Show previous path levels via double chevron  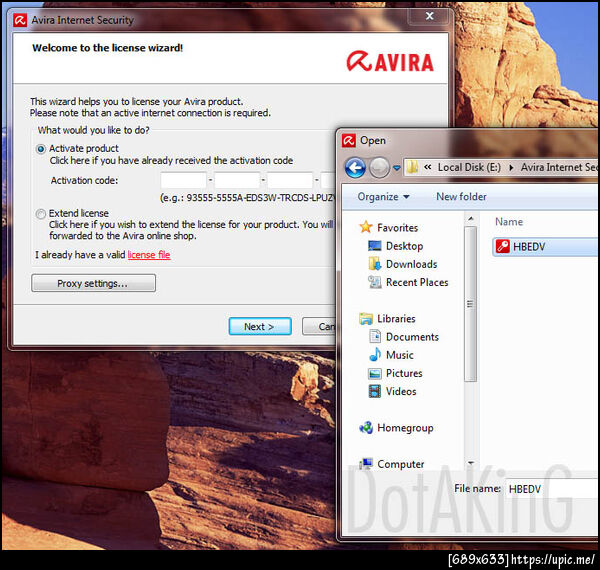427,167
